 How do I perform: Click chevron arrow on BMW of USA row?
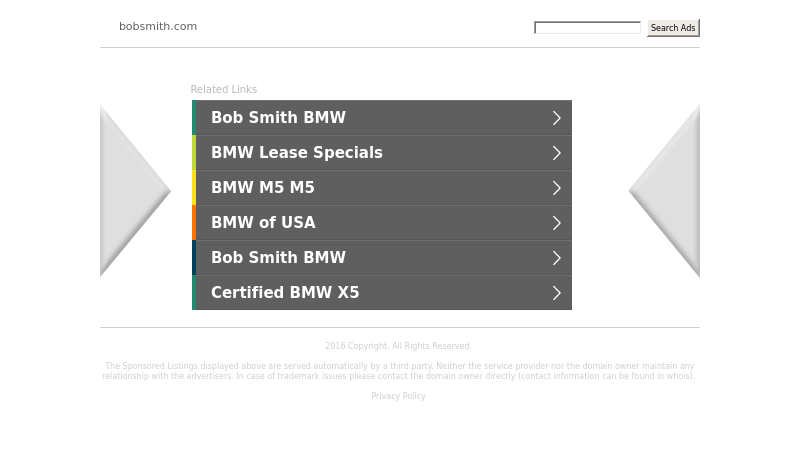[x=557, y=223]
